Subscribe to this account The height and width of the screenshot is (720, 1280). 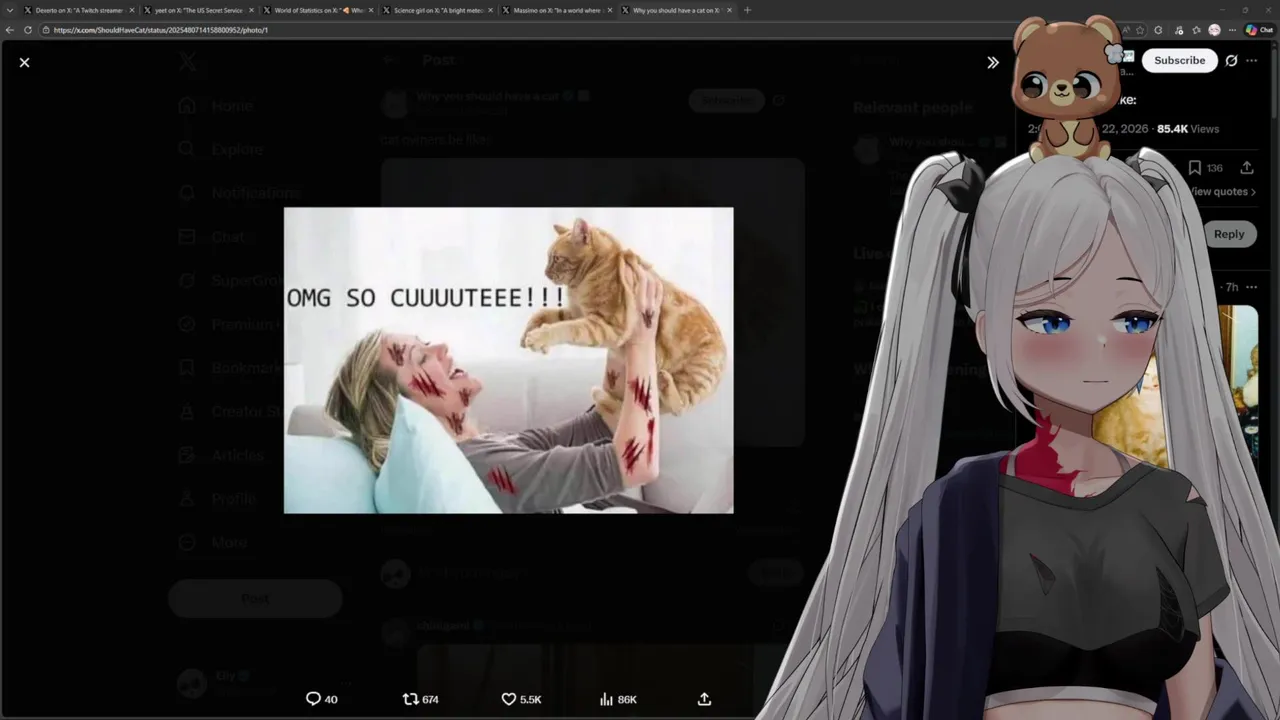pyautogui.click(x=1179, y=60)
